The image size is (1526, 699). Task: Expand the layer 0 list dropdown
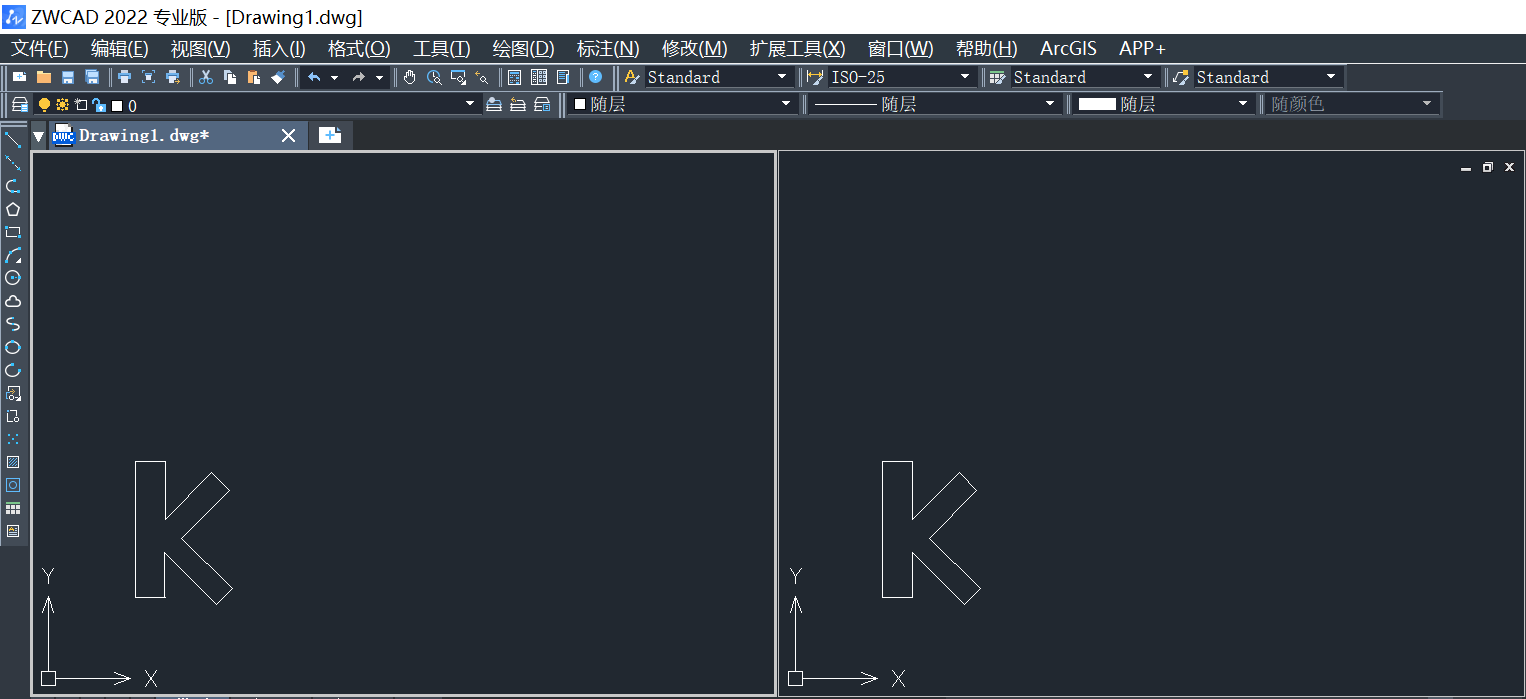coord(470,104)
